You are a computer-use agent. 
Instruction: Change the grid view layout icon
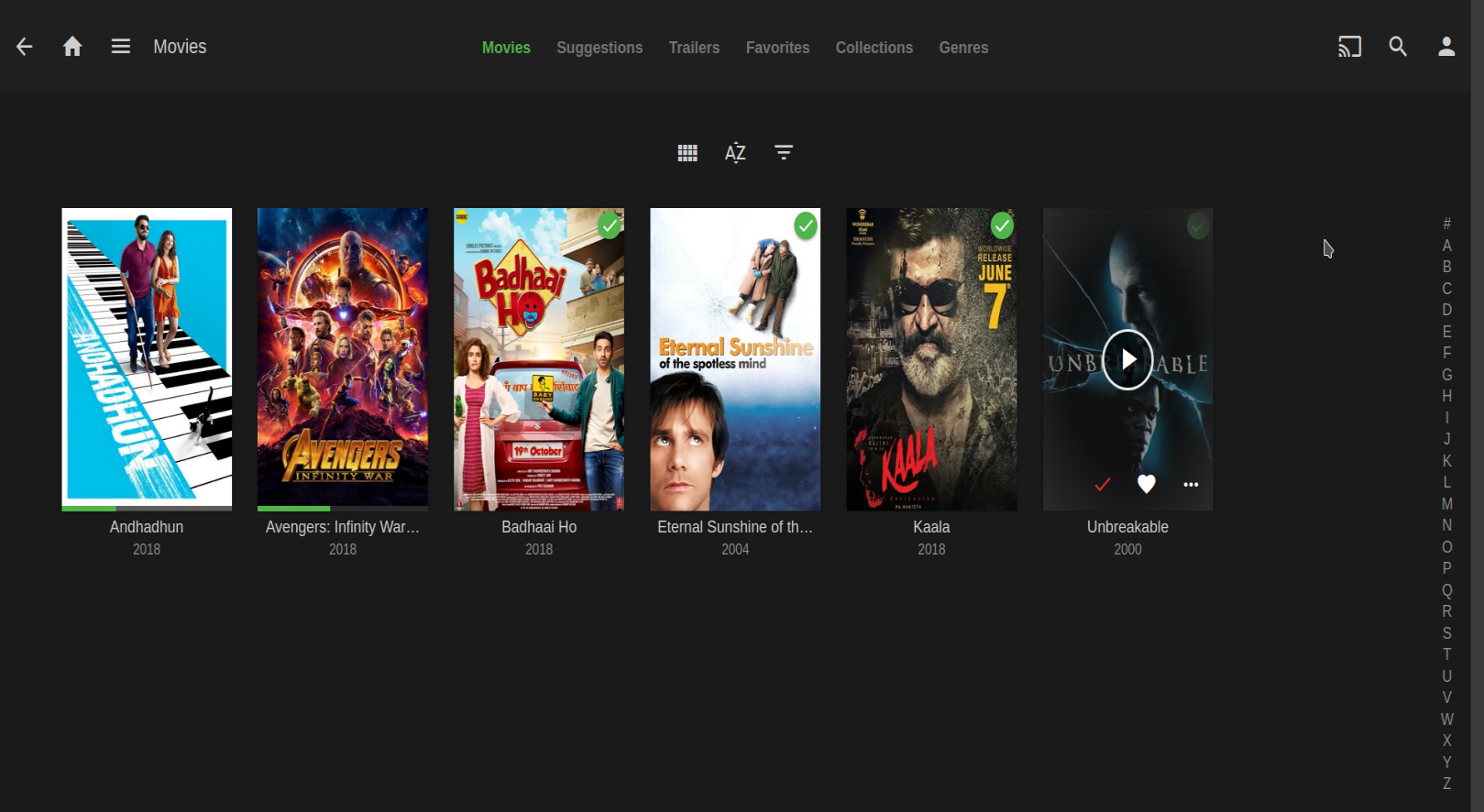tap(687, 153)
